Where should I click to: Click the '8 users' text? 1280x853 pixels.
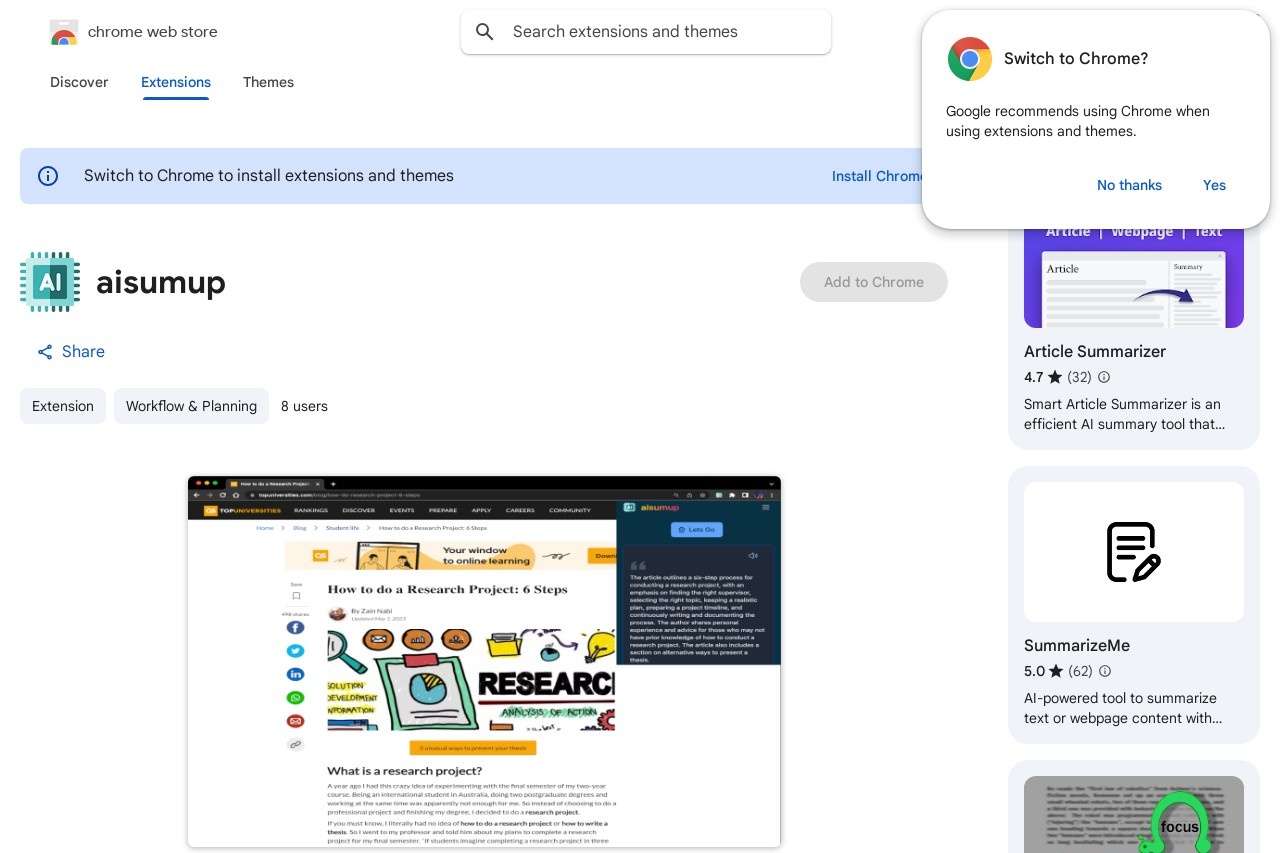(x=304, y=406)
